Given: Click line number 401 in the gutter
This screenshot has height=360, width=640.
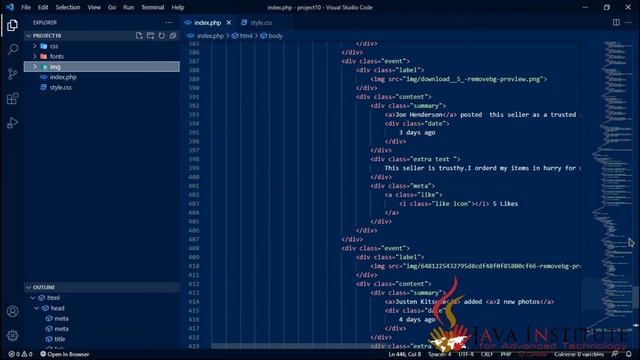Looking at the screenshot, I should click(x=194, y=186).
